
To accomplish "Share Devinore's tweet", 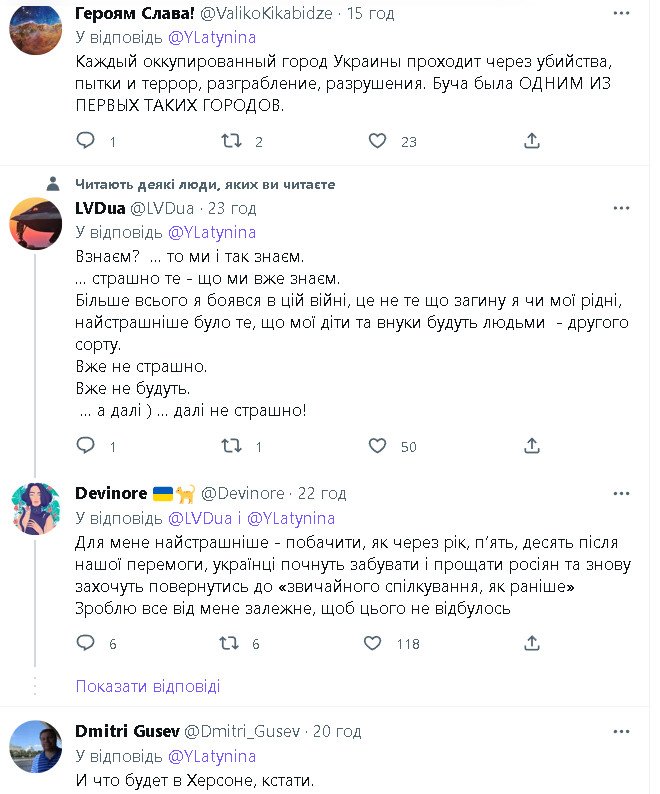I will click(x=532, y=644).
